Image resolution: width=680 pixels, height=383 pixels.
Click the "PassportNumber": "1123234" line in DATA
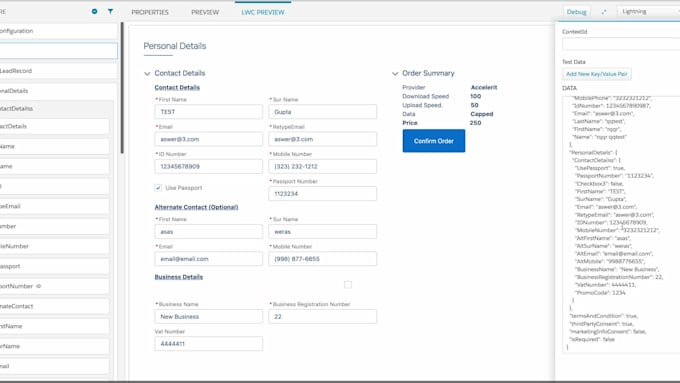click(x=615, y=176)
